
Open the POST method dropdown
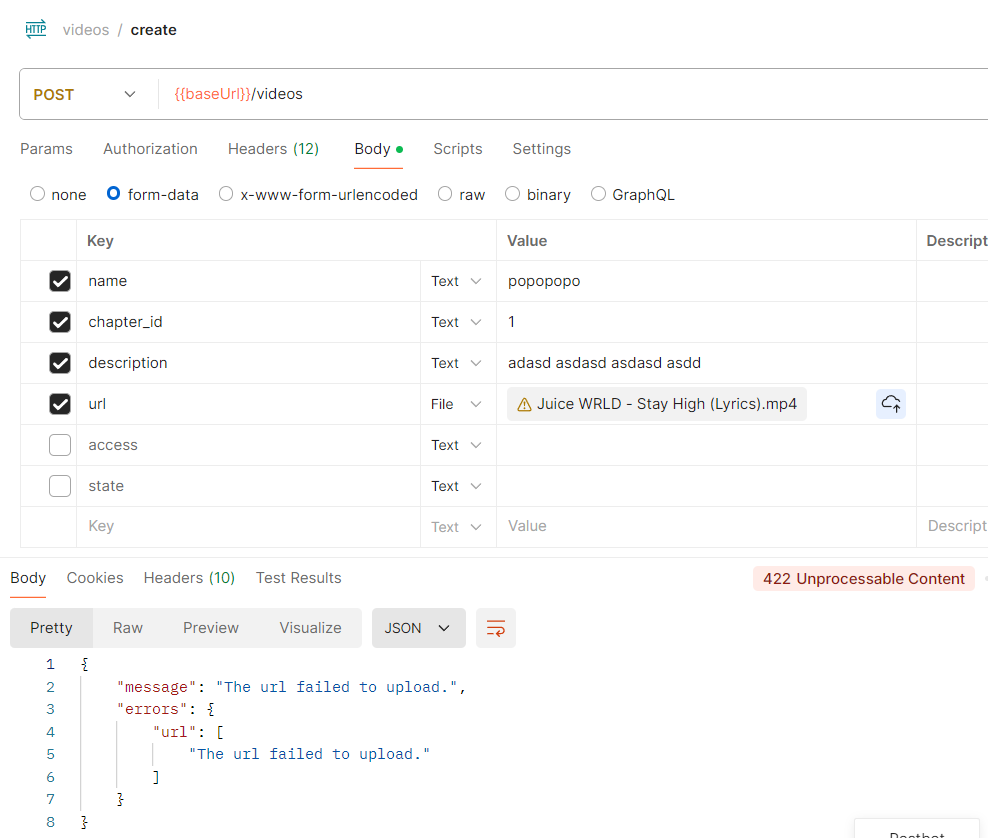tap(85, 94)
